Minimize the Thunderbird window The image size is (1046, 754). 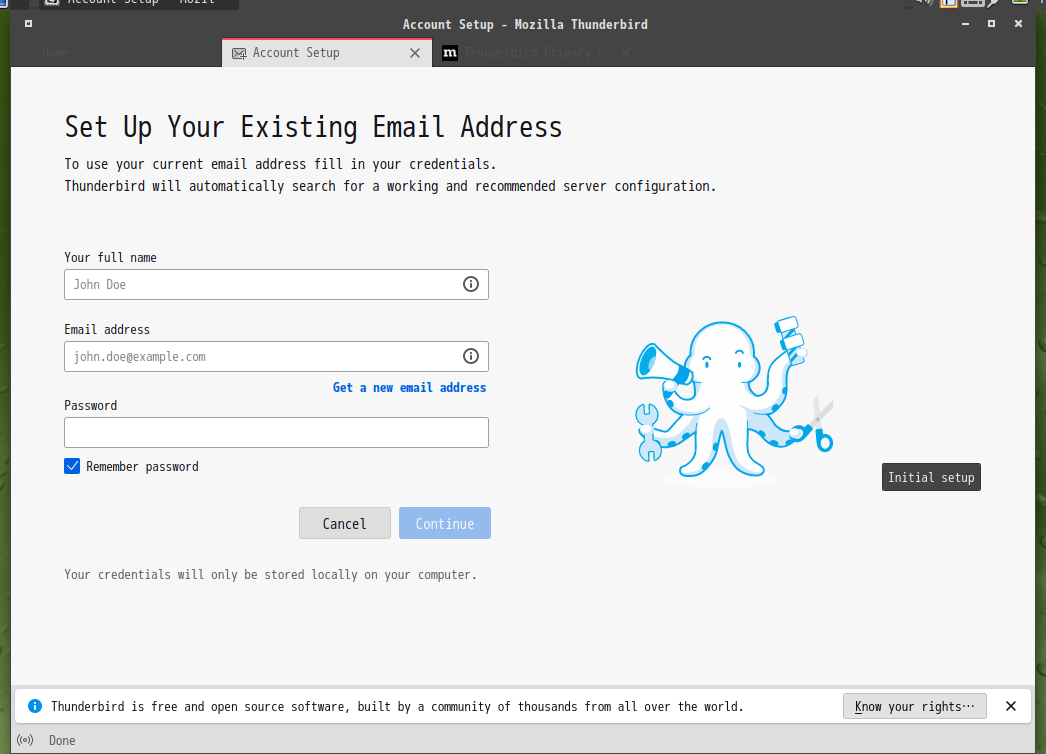point(965,24)
